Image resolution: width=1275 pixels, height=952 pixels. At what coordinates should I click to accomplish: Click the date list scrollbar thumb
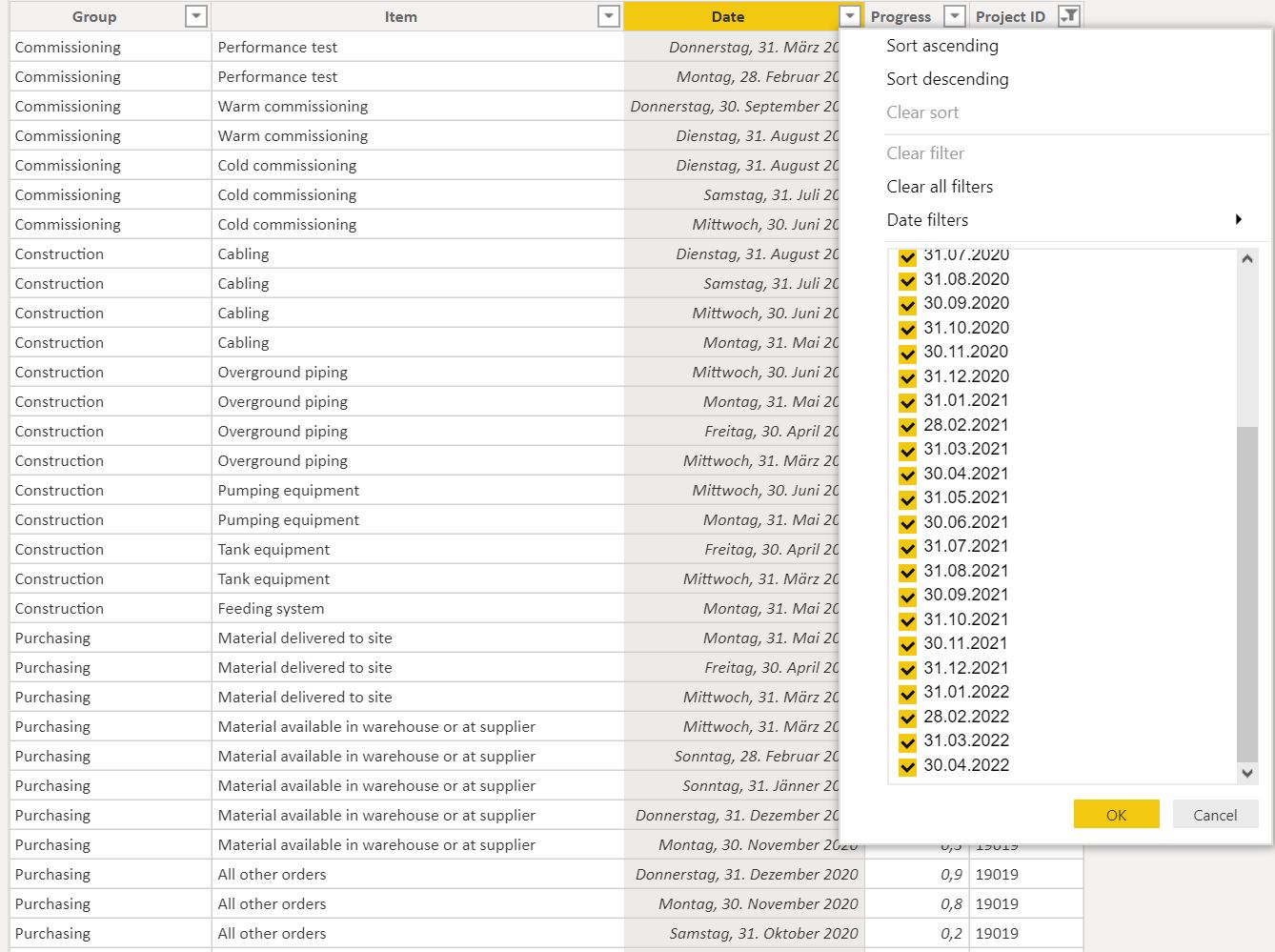(x=1247, y=596)
